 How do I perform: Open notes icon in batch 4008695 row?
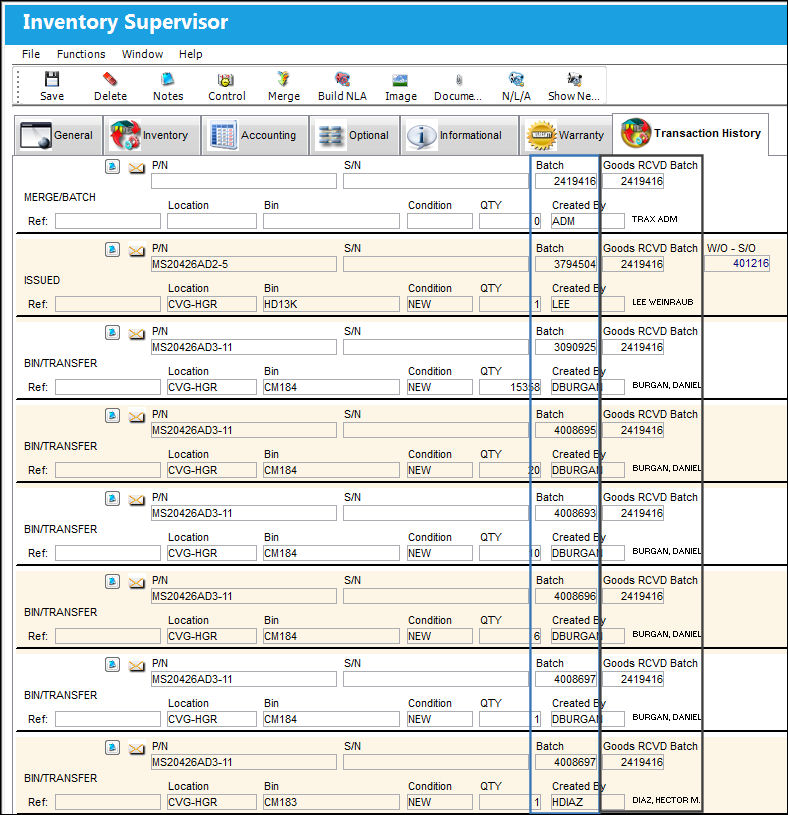pyautogui.click(x=112, y=415)
